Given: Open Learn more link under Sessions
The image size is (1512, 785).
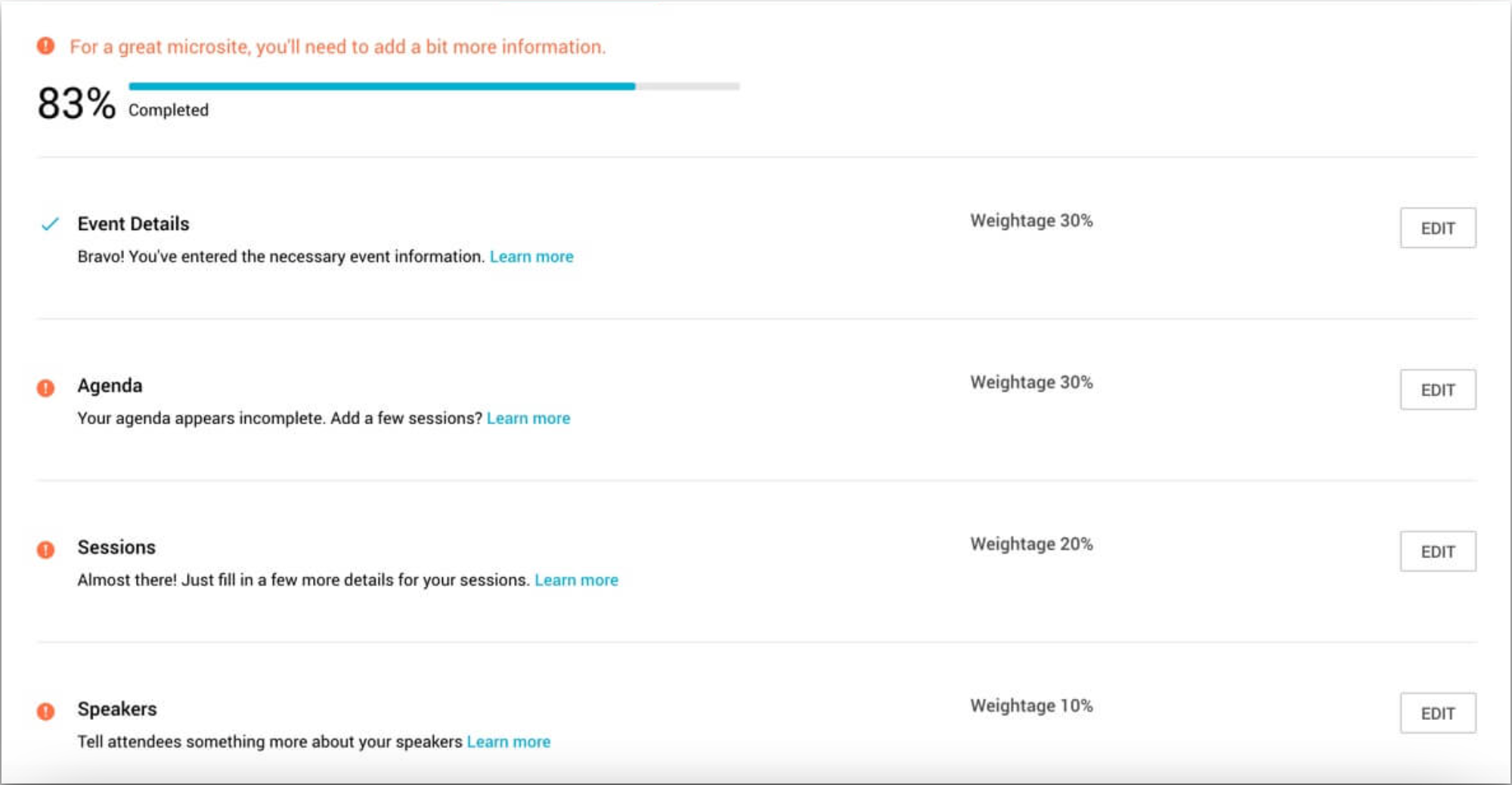Looking at the screenshot, I should click(x=576, y=580).
